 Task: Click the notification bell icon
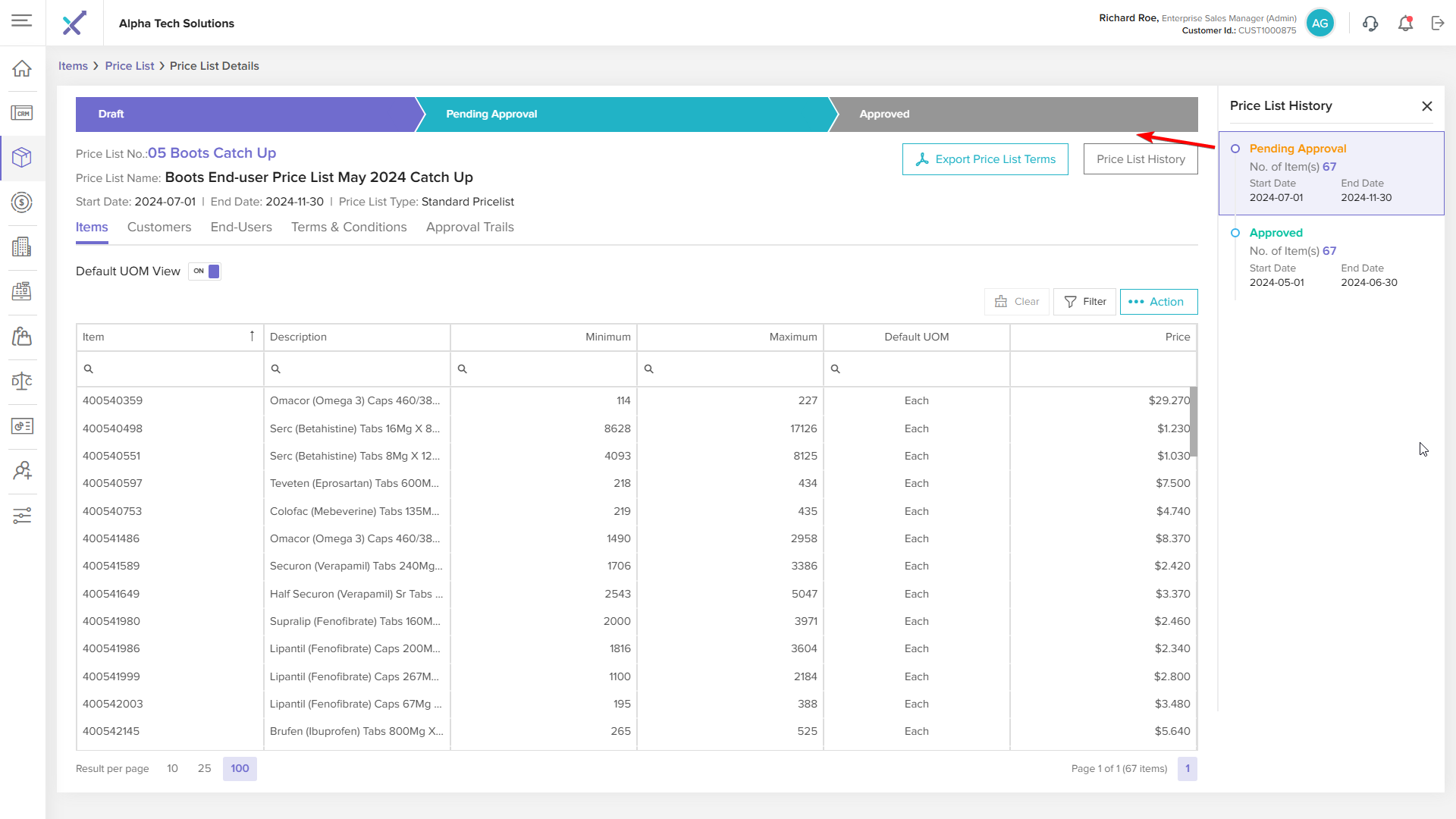[x=1405, y=24]
